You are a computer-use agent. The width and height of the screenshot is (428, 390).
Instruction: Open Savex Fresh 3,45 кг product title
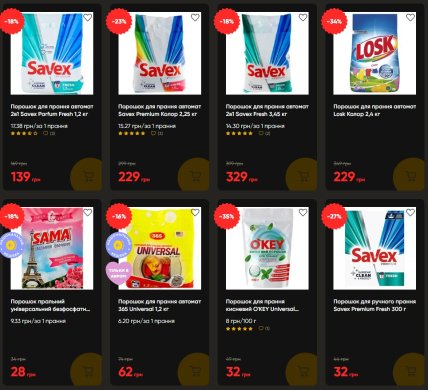coord(267,110)
